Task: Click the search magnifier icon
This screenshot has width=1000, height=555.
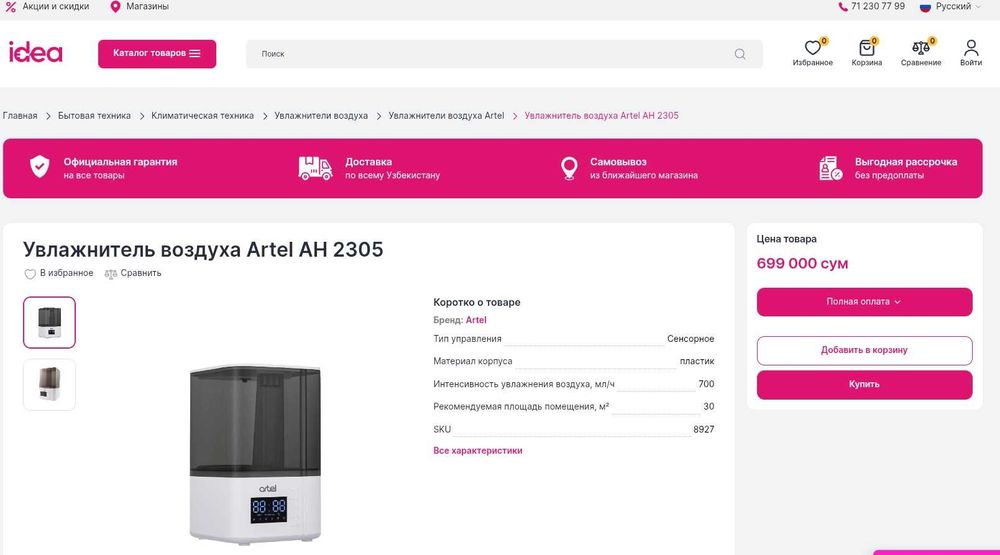Action: tap(740, 54)
